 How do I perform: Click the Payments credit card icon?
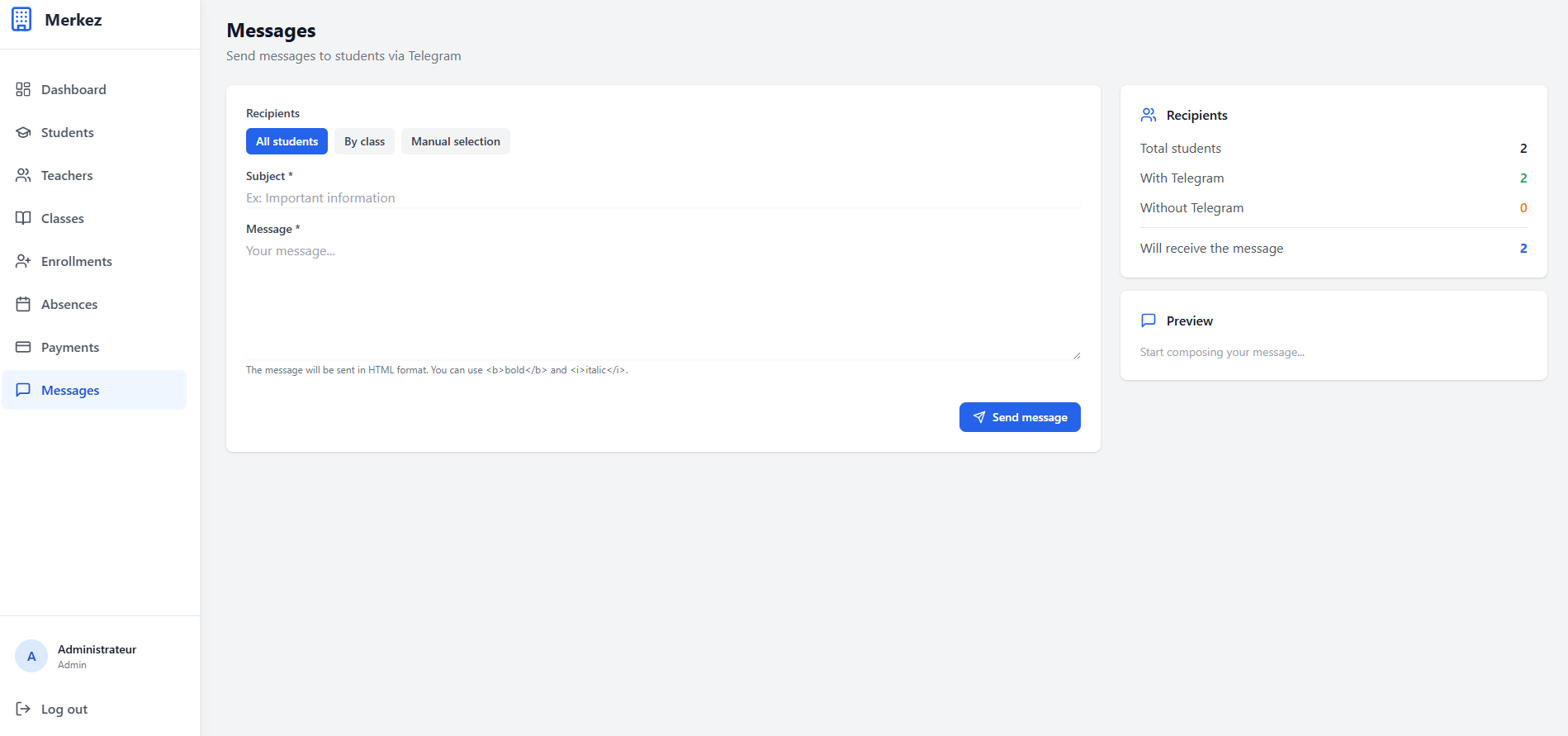(x=23, y=347)
